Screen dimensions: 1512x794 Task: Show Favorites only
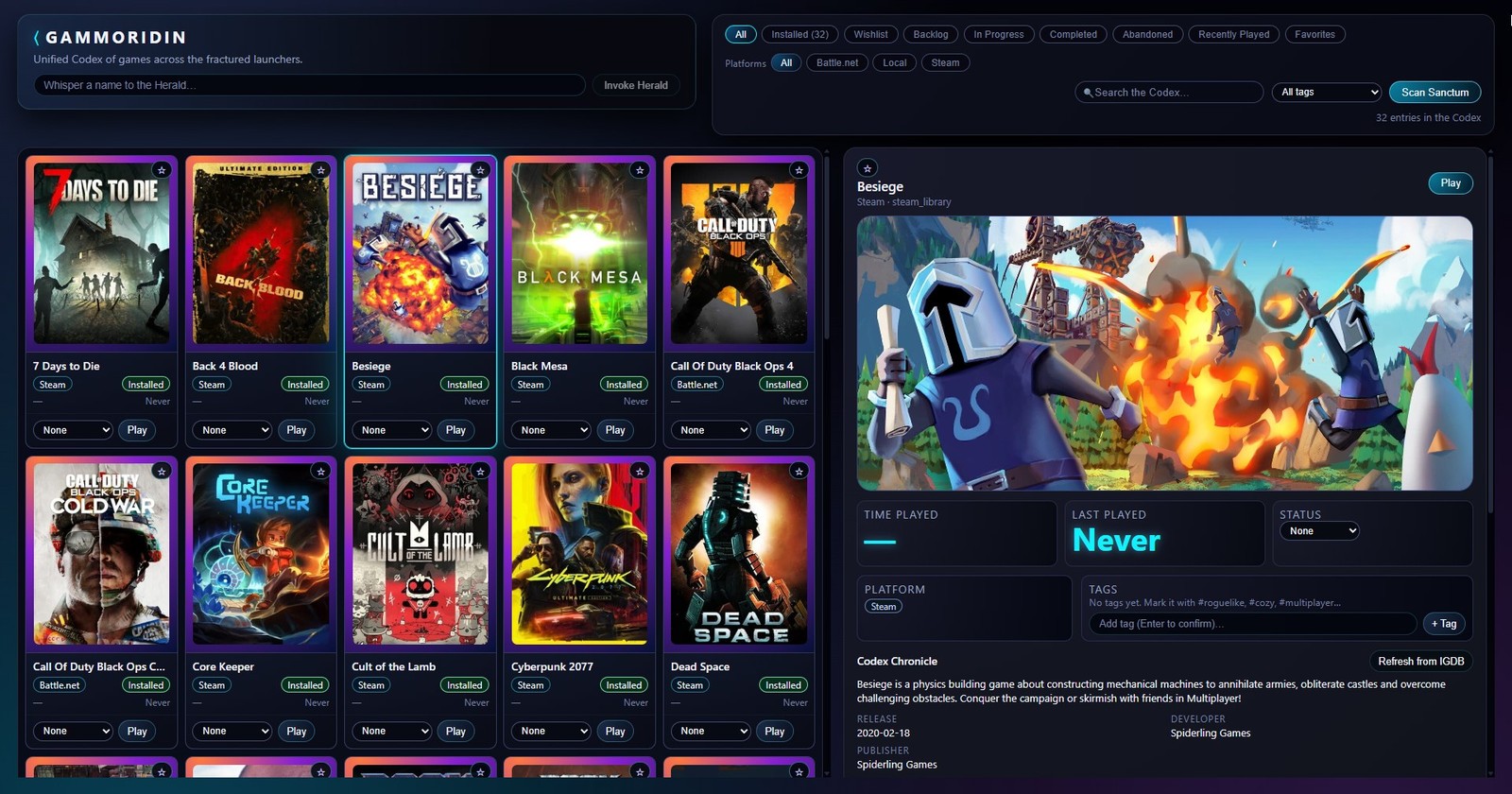[x=1314, y=34]
